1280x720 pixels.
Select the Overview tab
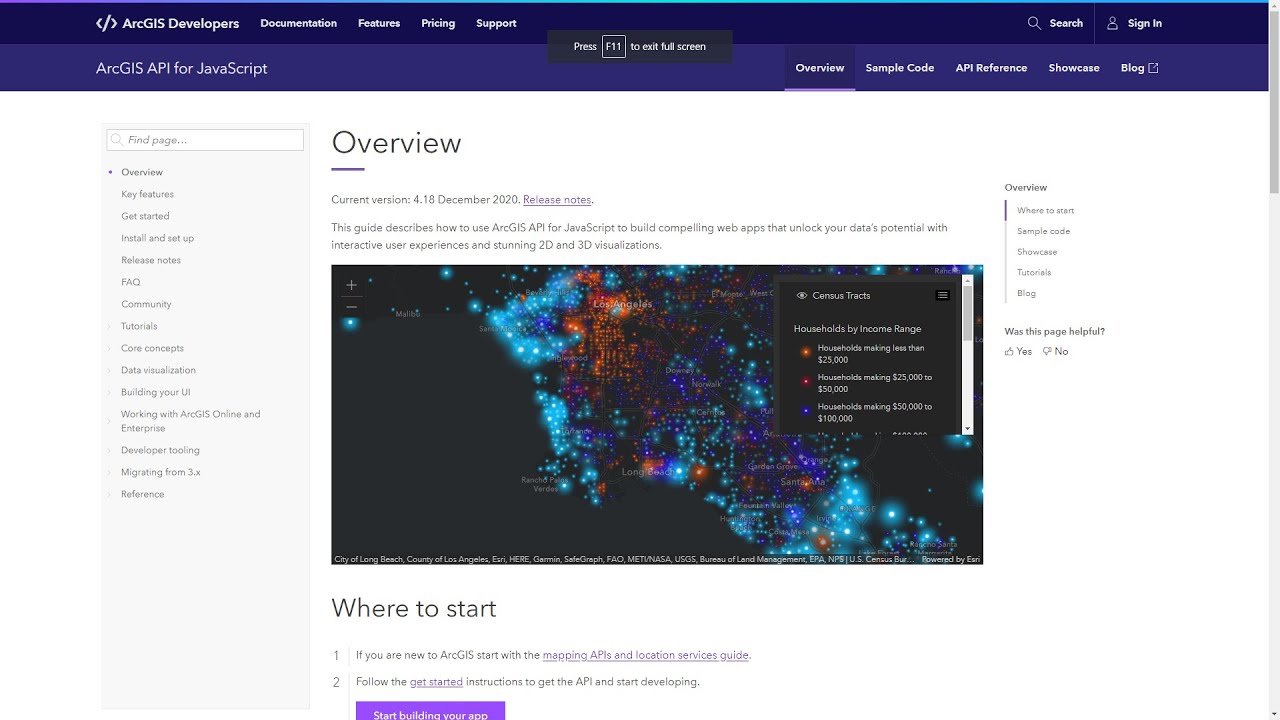click(x=820, y=68)
